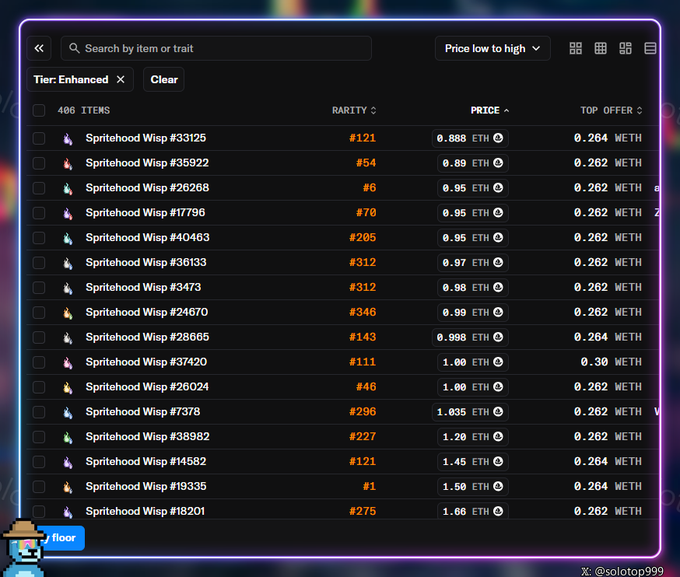This screenshot has height=577, width=680.
Task: Click the 1.00 ETH price for Wisp #26024
Action: (473, 387)
